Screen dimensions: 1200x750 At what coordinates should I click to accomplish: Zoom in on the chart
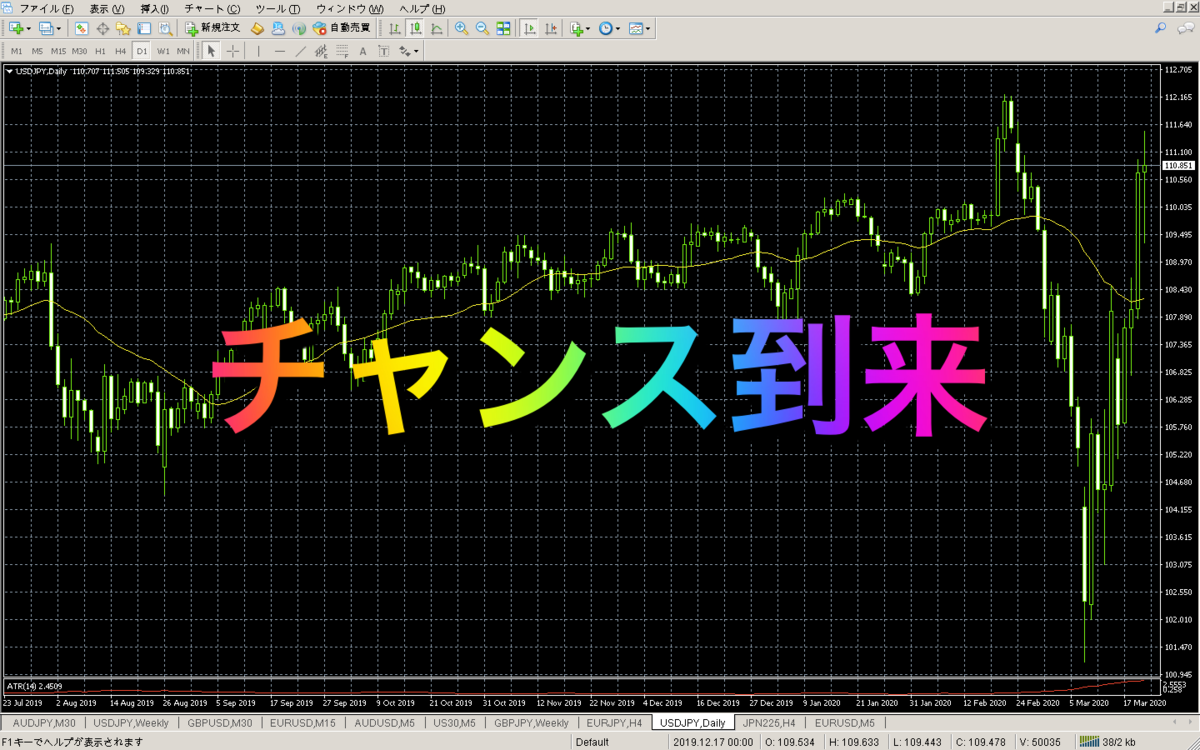click(x=461, y=28)
